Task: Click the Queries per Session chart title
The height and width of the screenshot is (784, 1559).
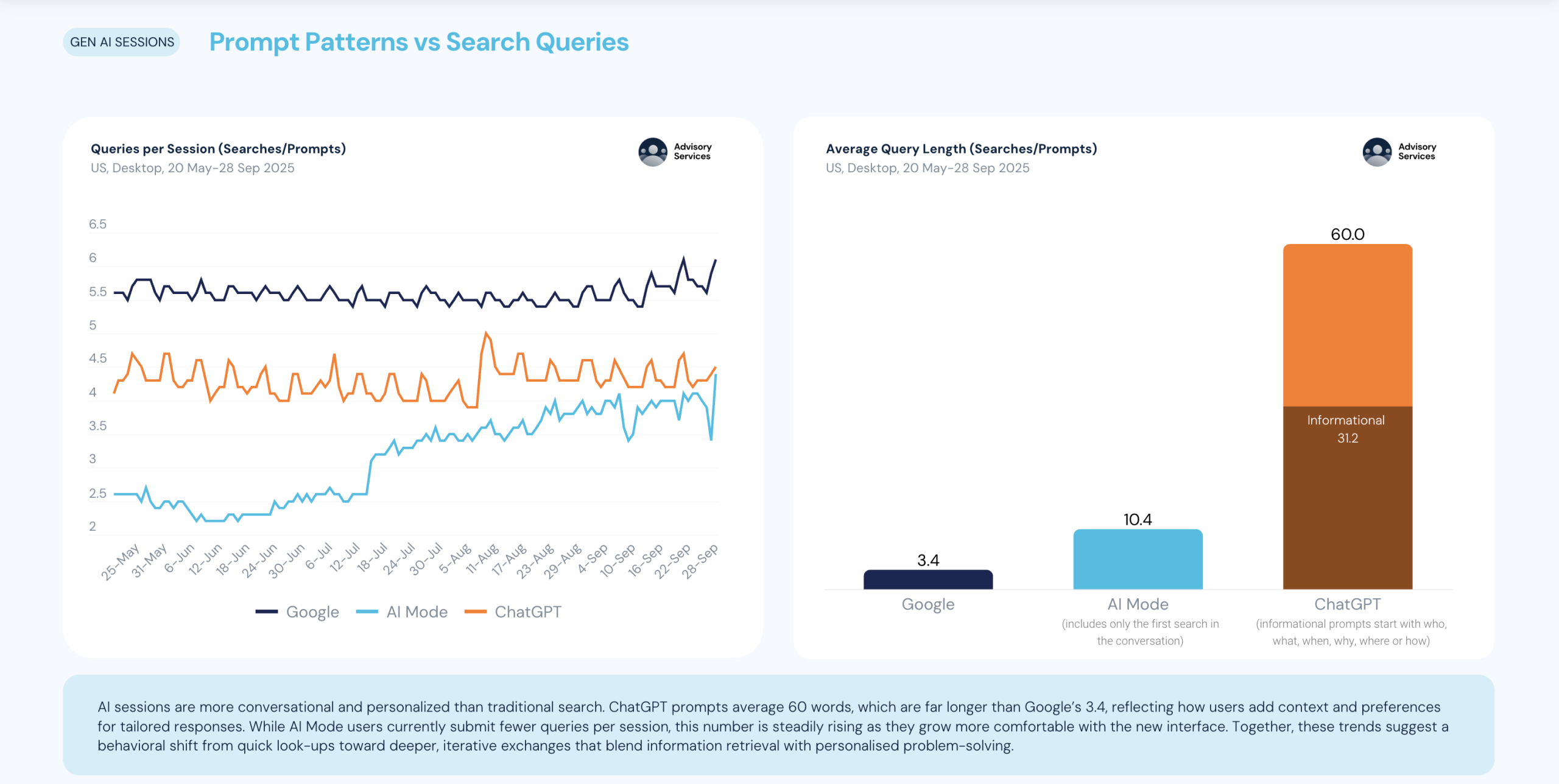Action: 218,149
